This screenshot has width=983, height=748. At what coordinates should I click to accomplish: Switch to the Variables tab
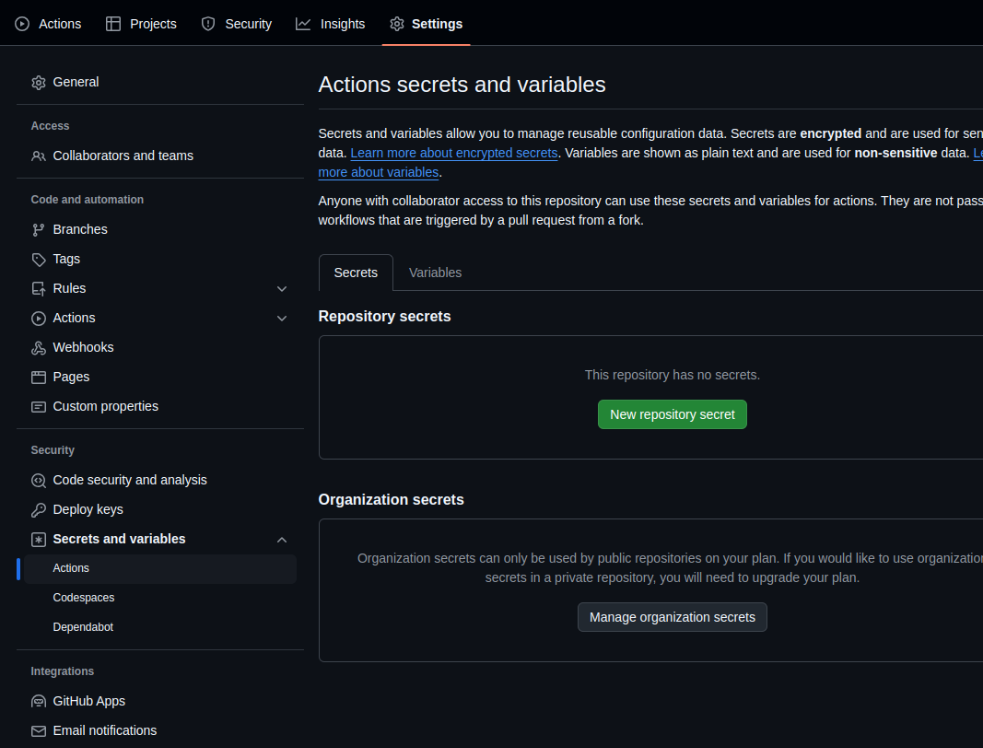point(435,273)
